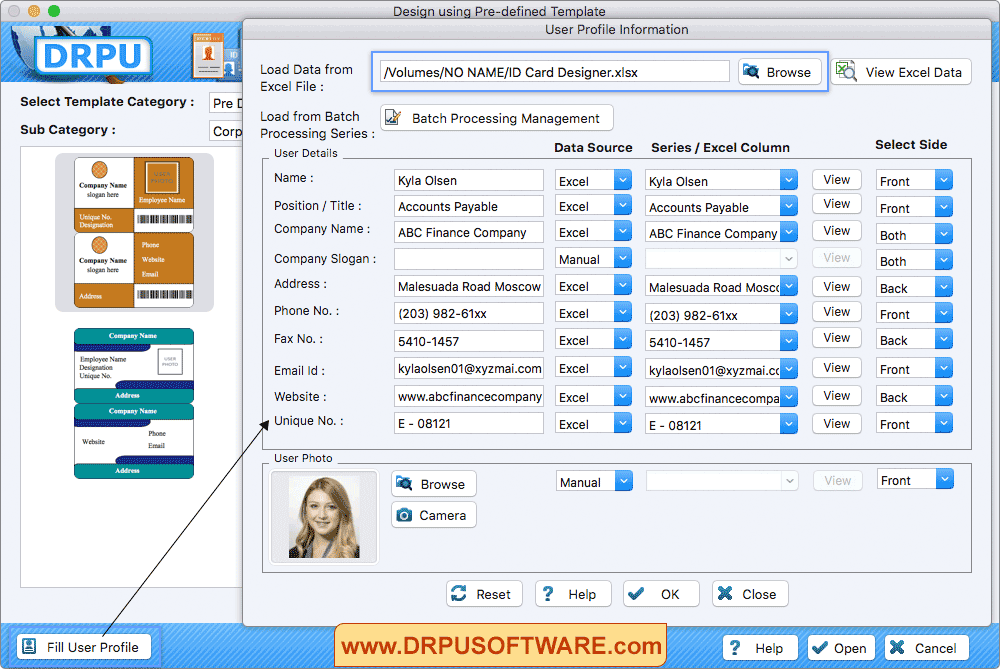The image size is (1000, 669).
Task: Close the User Profile dialog
Action: [749, 594]
